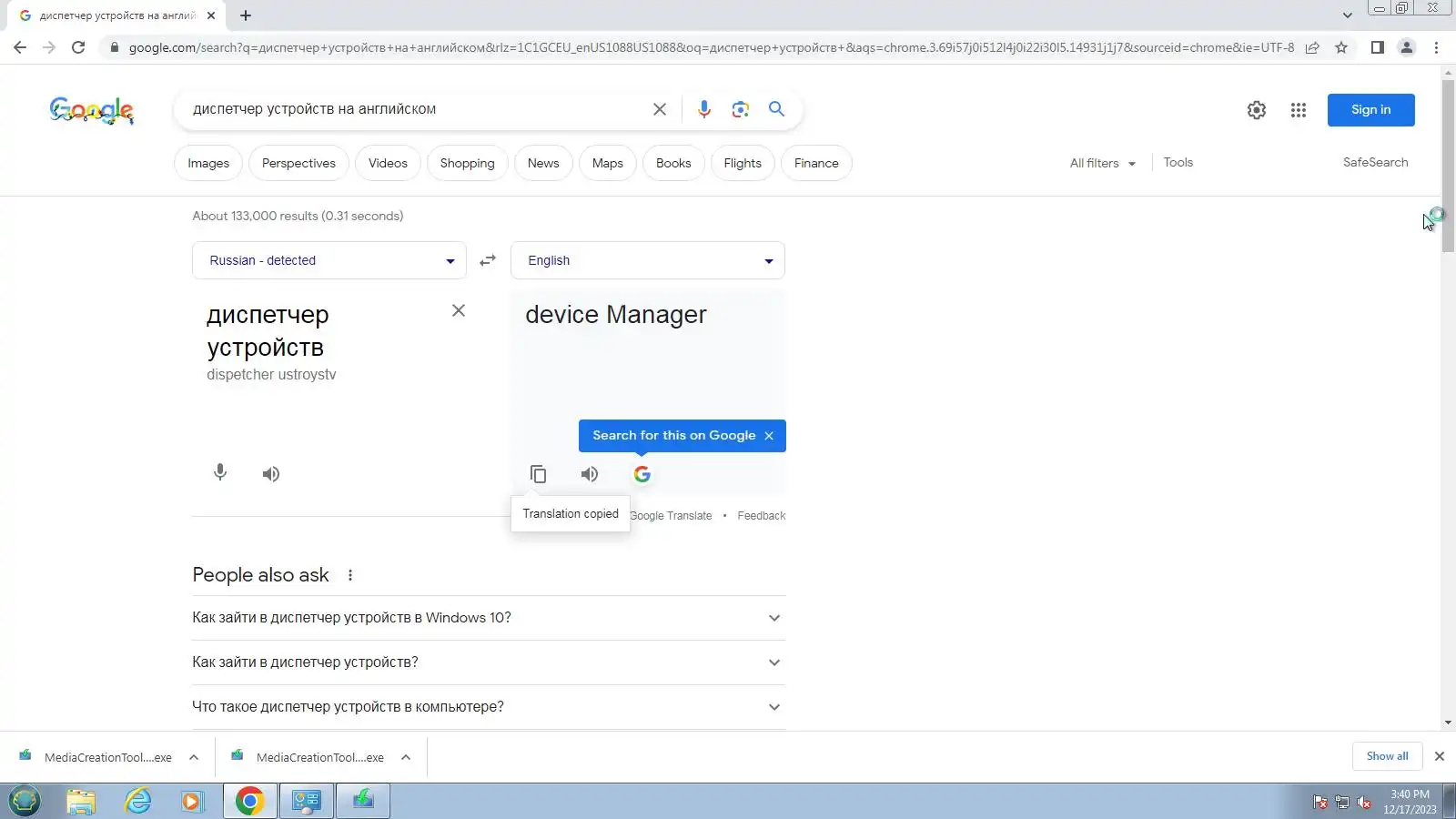Open the Chrome side panel
Viewport: 1456px width, 819px height.
click(1378, 47)
